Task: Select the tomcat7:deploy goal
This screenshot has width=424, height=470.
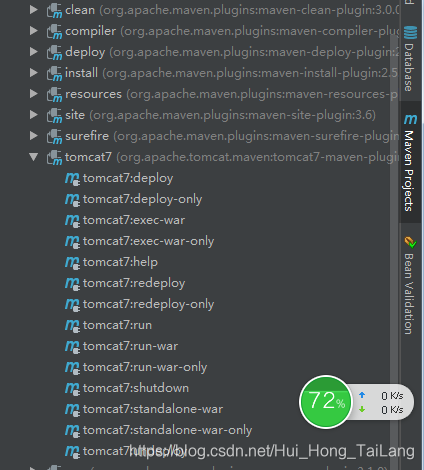Action: coord(128,178)
